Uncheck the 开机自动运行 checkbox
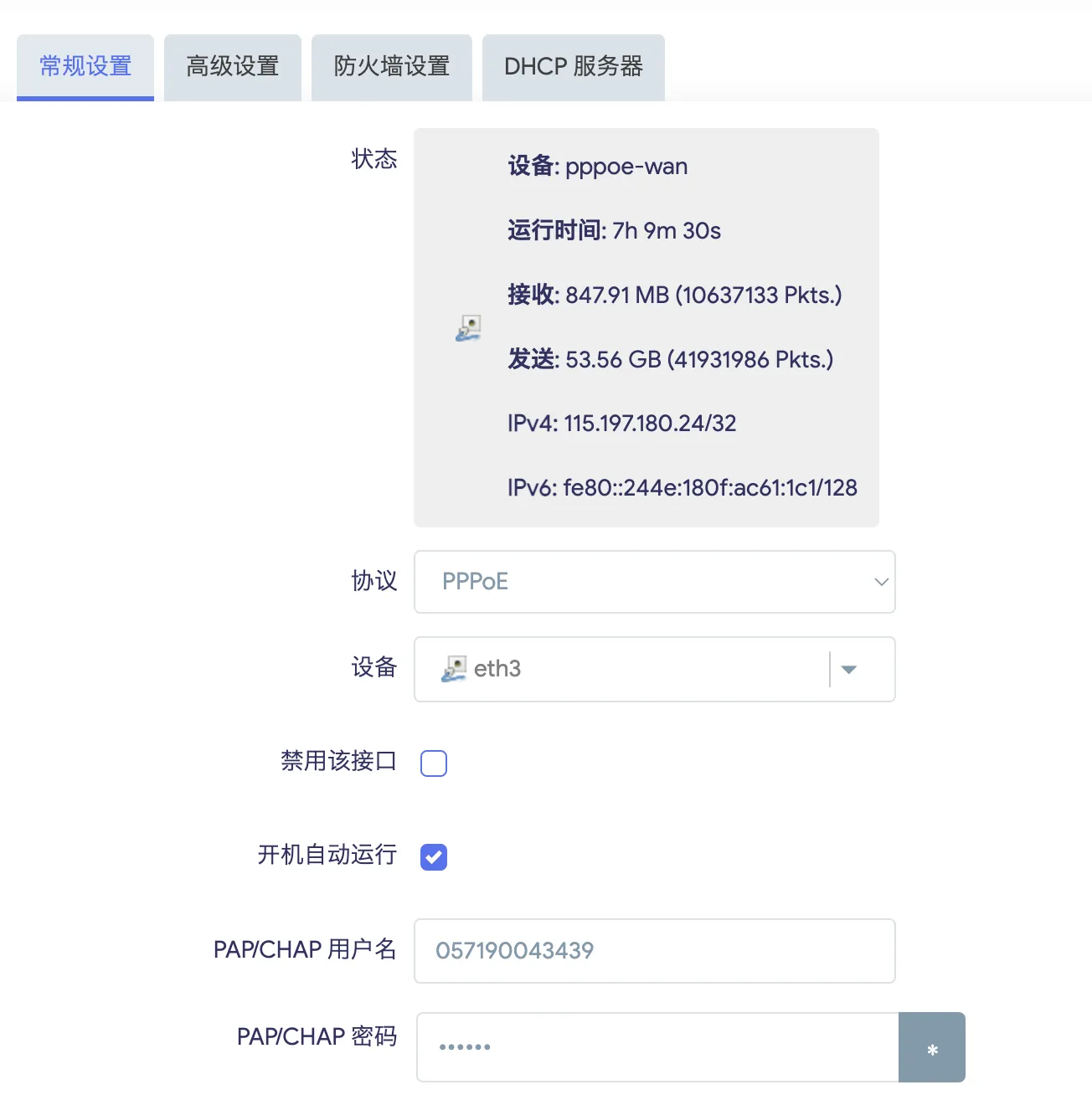This screenshot has height=1100, width=1092. (x=434, y=857)
